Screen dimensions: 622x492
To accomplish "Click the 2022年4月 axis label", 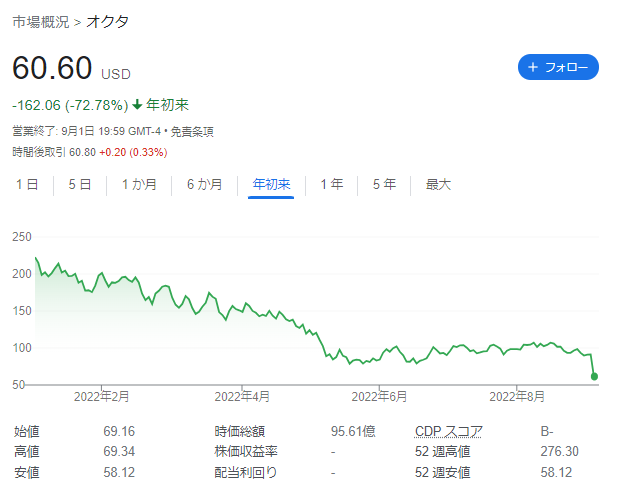I will tap(242, 396).
